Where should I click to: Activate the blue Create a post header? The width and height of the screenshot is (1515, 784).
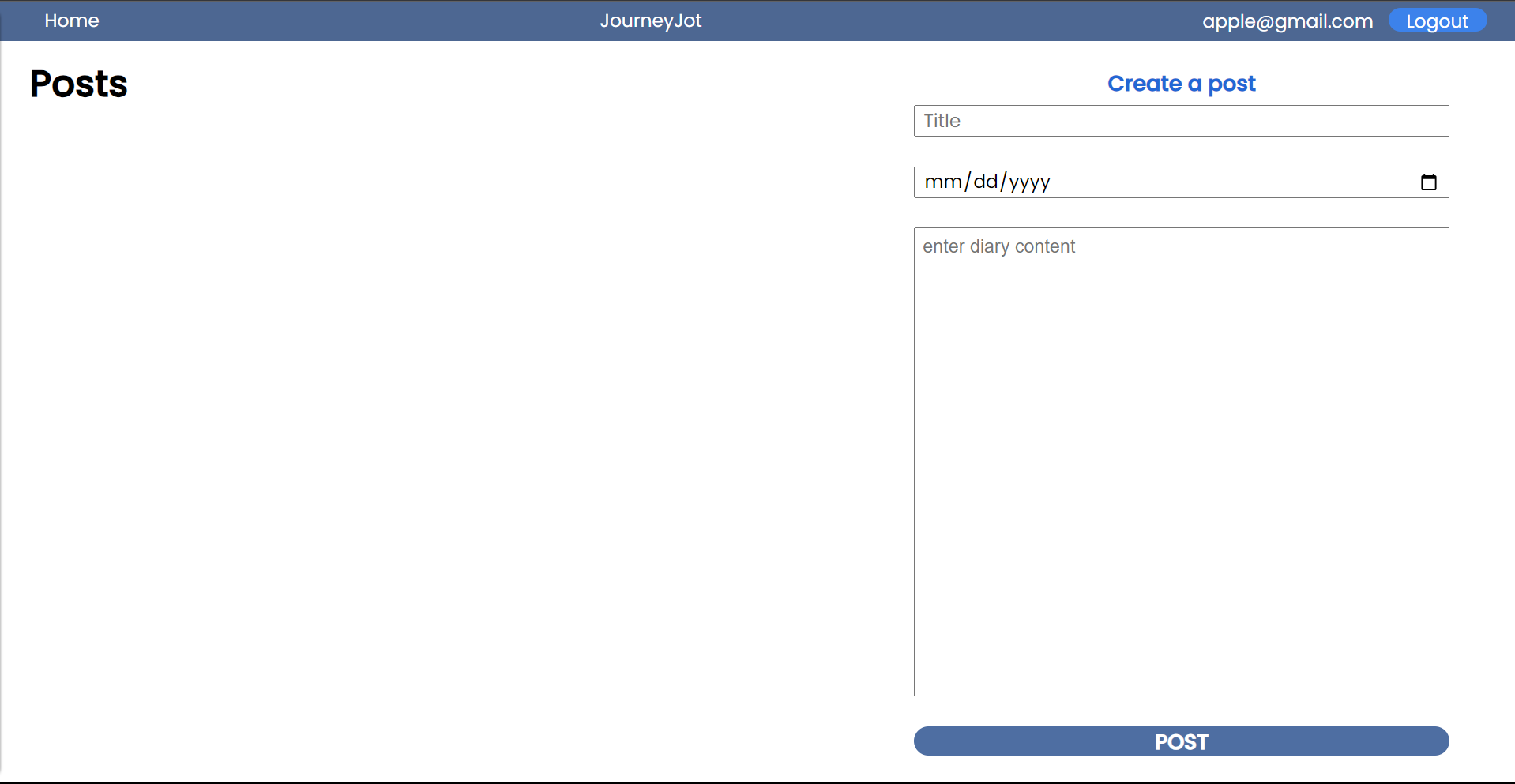coord(1181,83)
